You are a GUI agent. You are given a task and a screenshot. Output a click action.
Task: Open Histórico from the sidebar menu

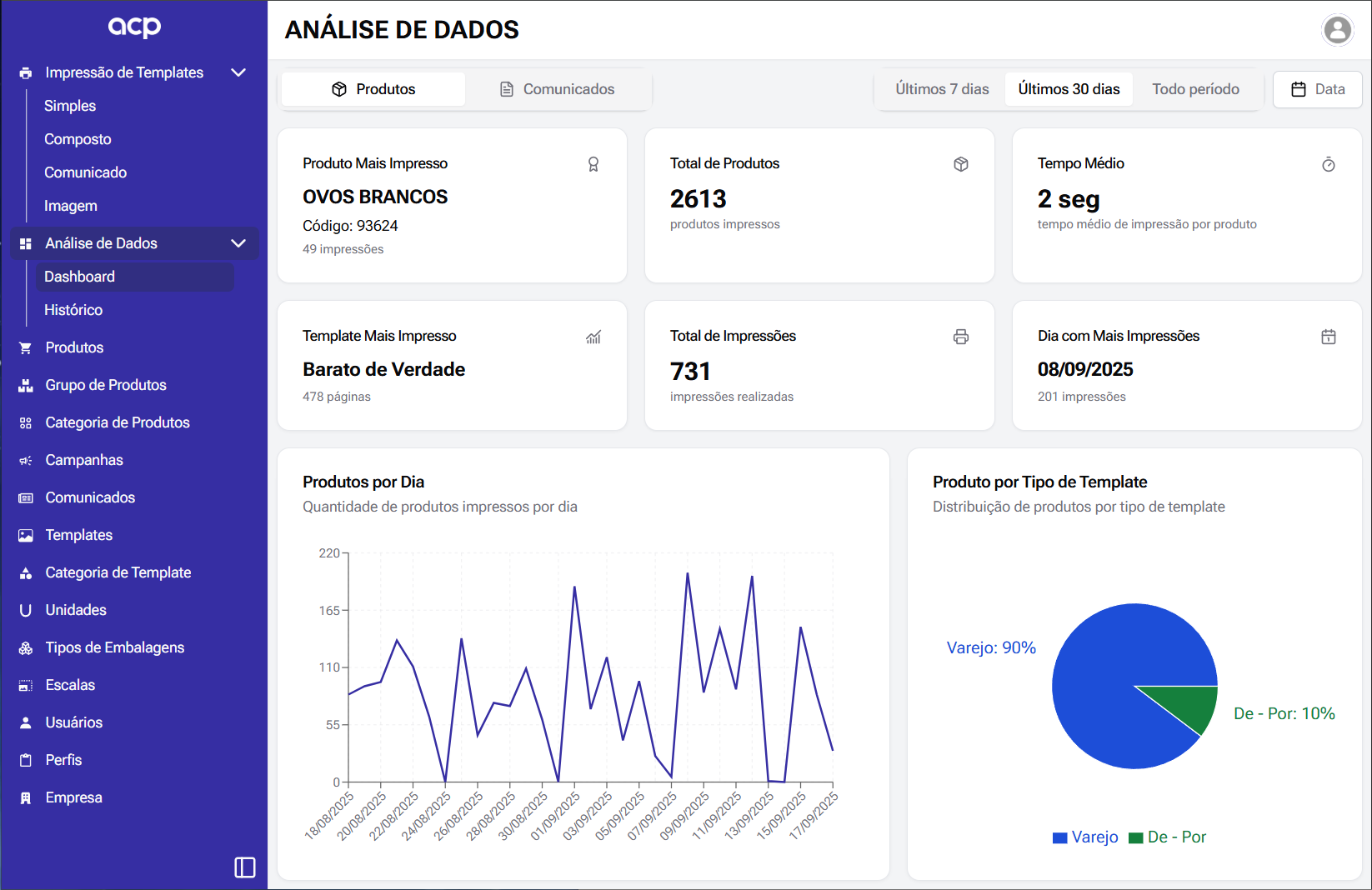[x=73, y=309]
